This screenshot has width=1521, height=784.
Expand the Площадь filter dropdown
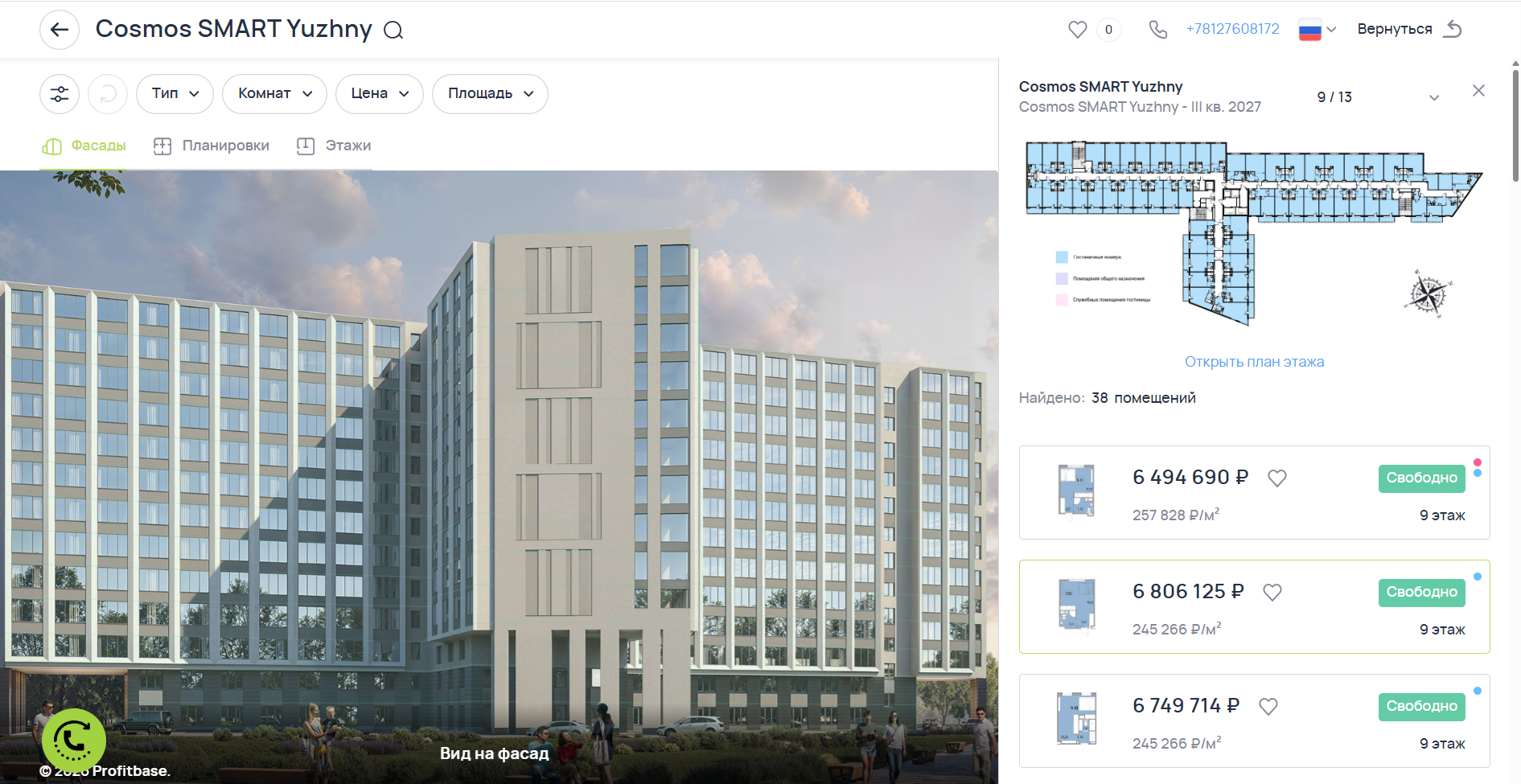490,94
